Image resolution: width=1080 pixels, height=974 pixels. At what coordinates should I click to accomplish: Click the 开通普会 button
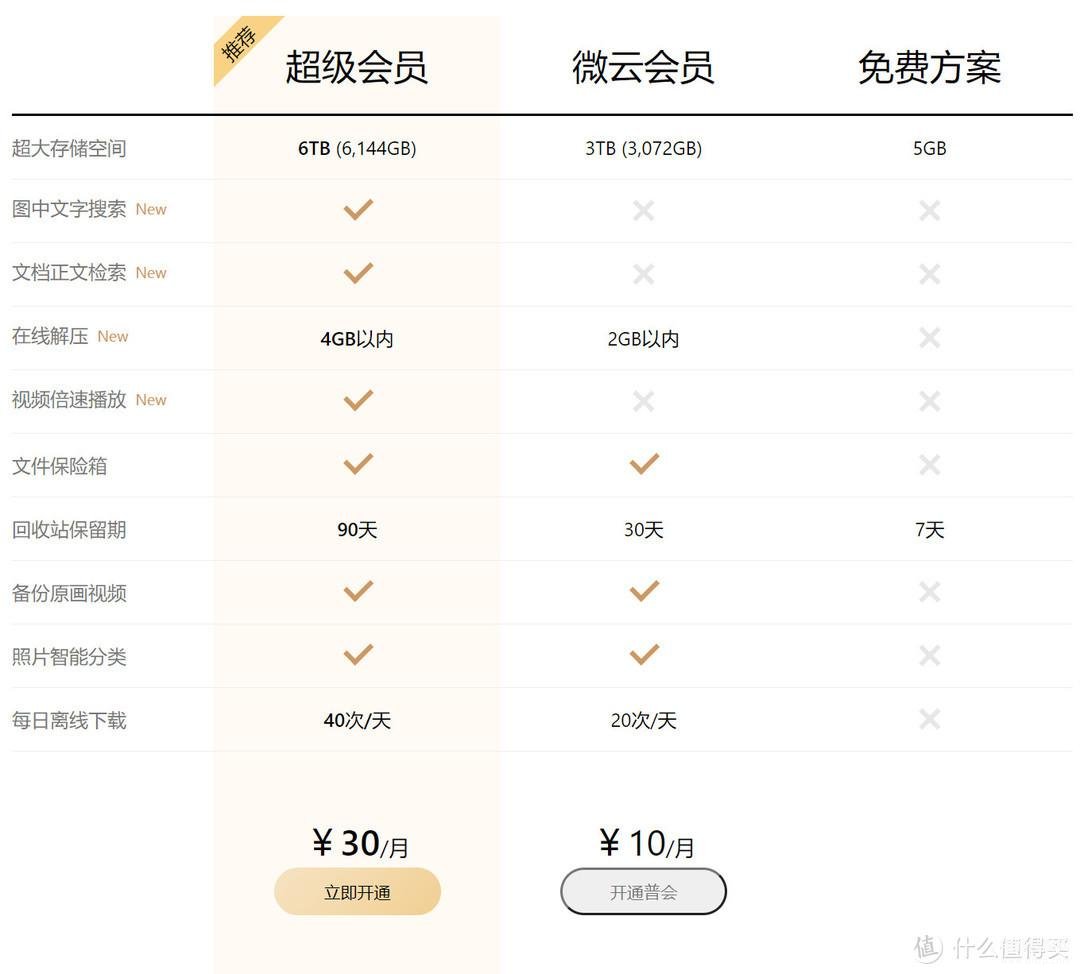[643, 891]
